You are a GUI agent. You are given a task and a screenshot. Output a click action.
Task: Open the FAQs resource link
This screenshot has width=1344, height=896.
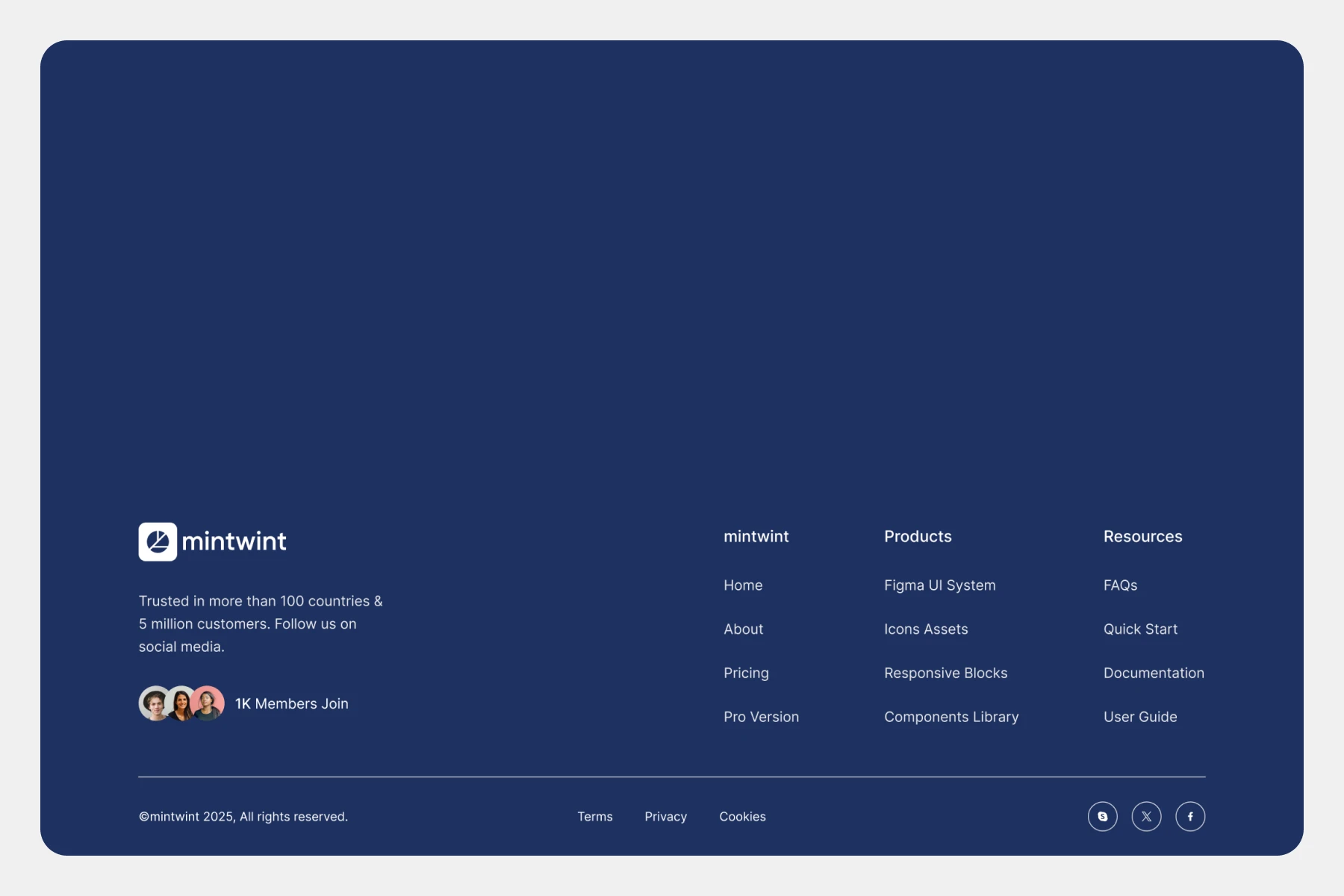(1120, 585)
